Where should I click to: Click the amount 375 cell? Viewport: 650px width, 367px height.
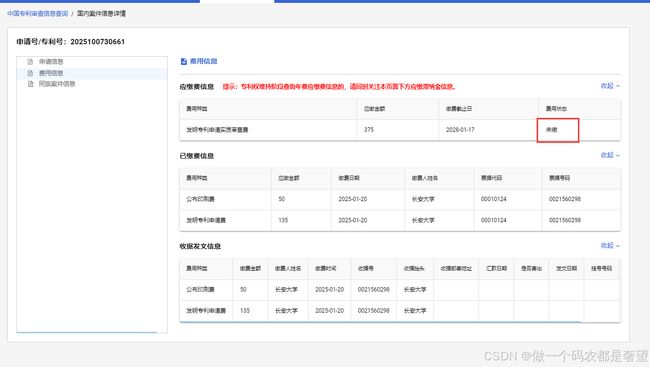(369, 130)
